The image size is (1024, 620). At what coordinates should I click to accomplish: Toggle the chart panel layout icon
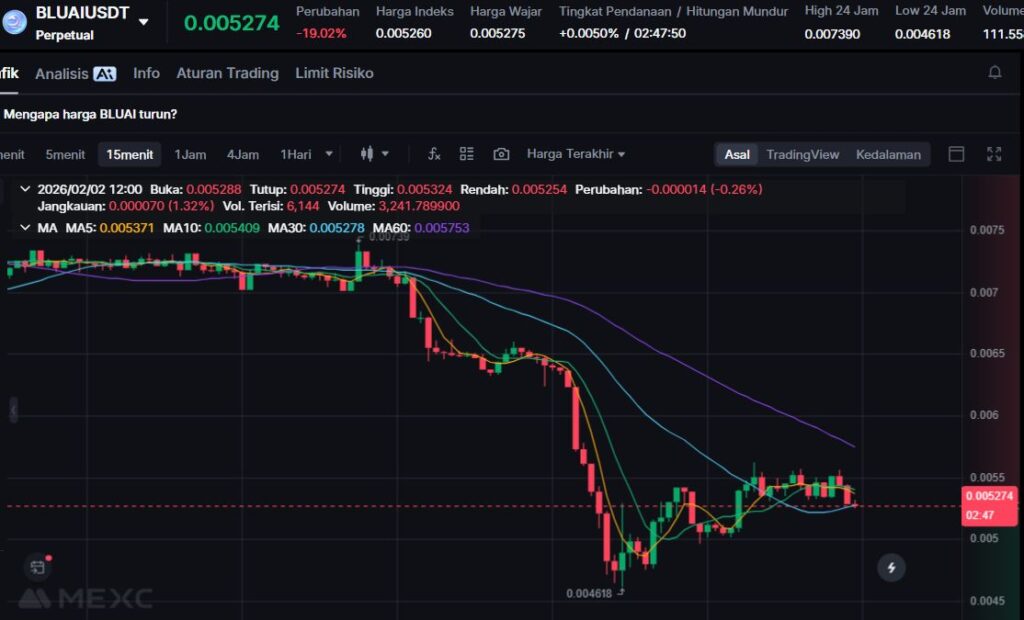point(956,154)
